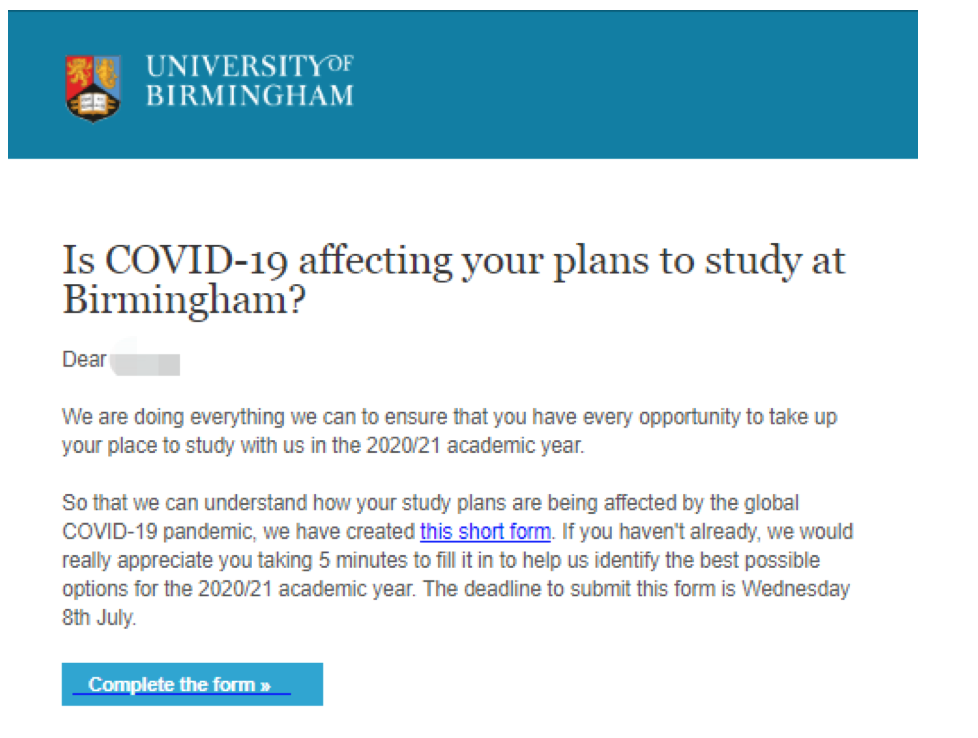Screen dimensions: 978x738
Task: Click '2020/21 academic year' in first paragraph
Action: (x=475, y=446)
